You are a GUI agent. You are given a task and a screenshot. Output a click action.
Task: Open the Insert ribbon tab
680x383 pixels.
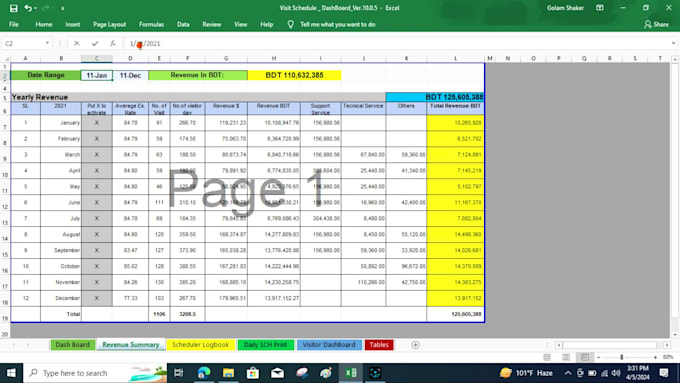72,24
